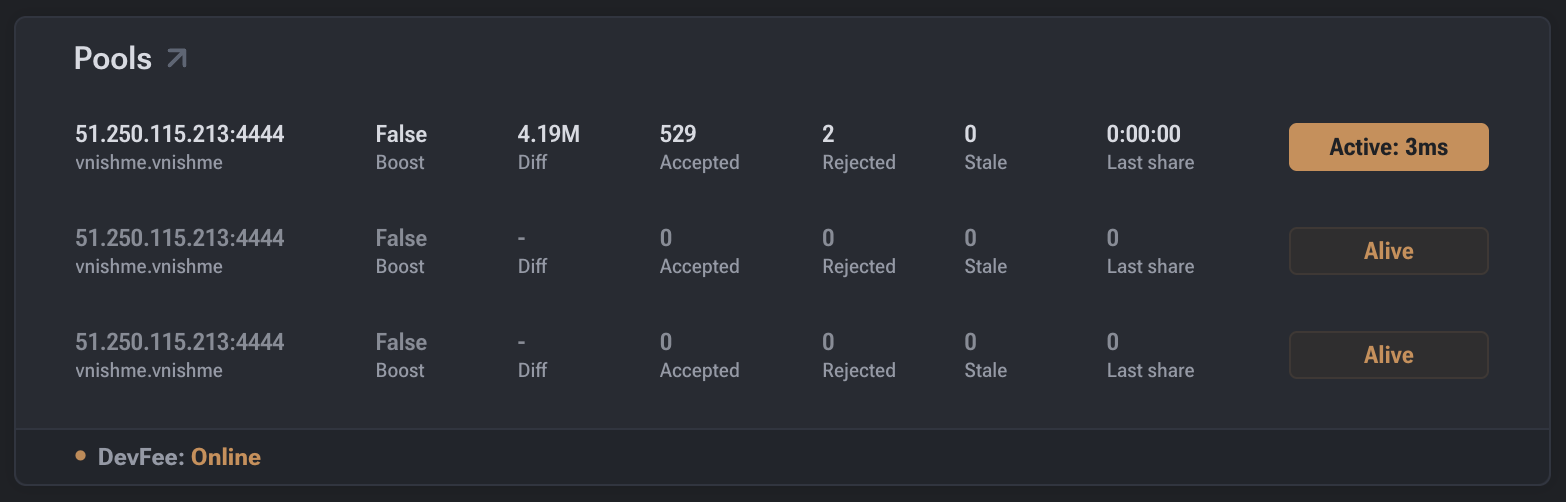Image resolution: width=1566 pixels, height=502 pixels.
Task: Click the vnishme.vnishme worker of the active pool
Action: pos(149,162)
